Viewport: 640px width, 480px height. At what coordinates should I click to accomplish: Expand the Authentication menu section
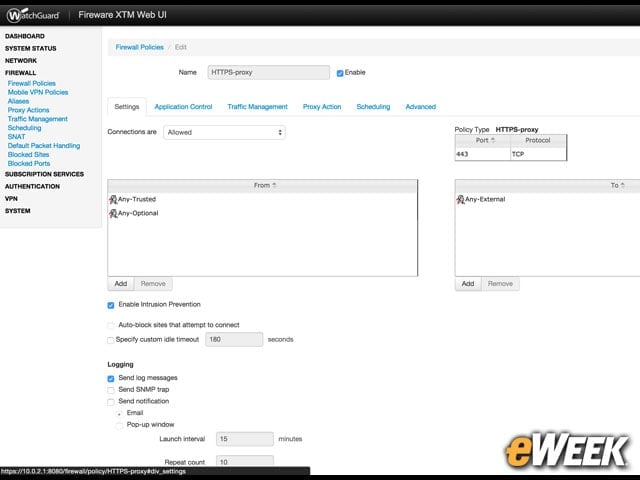[32, 186]
